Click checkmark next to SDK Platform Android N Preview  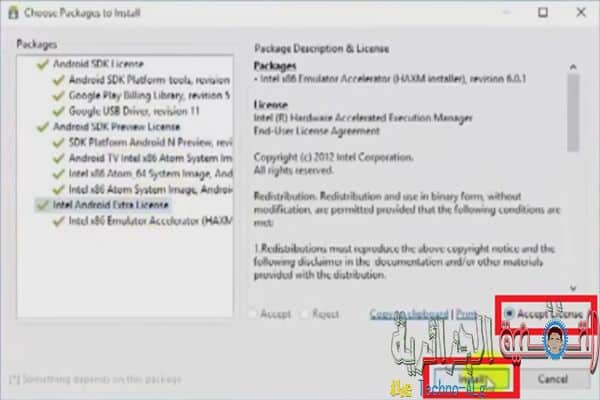point(58,143)
